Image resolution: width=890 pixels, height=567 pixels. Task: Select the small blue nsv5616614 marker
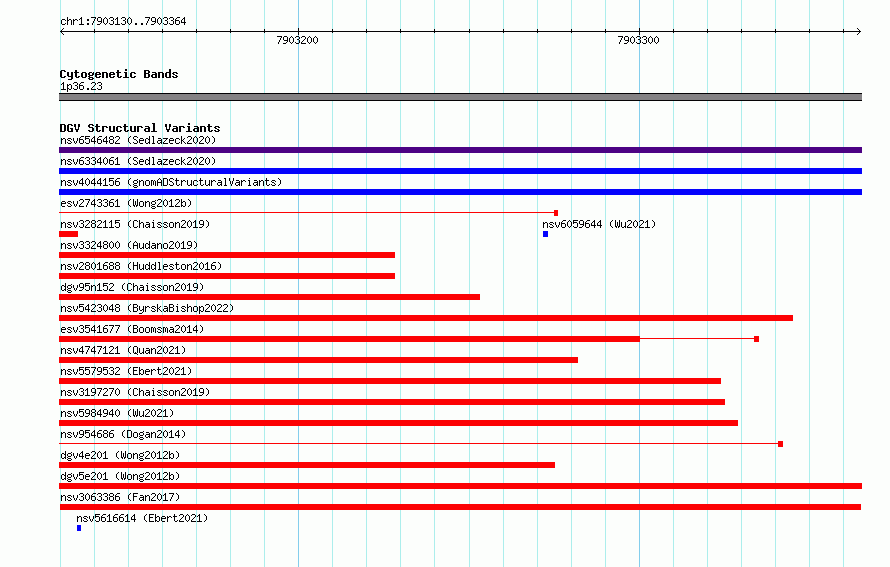(79, 528)
